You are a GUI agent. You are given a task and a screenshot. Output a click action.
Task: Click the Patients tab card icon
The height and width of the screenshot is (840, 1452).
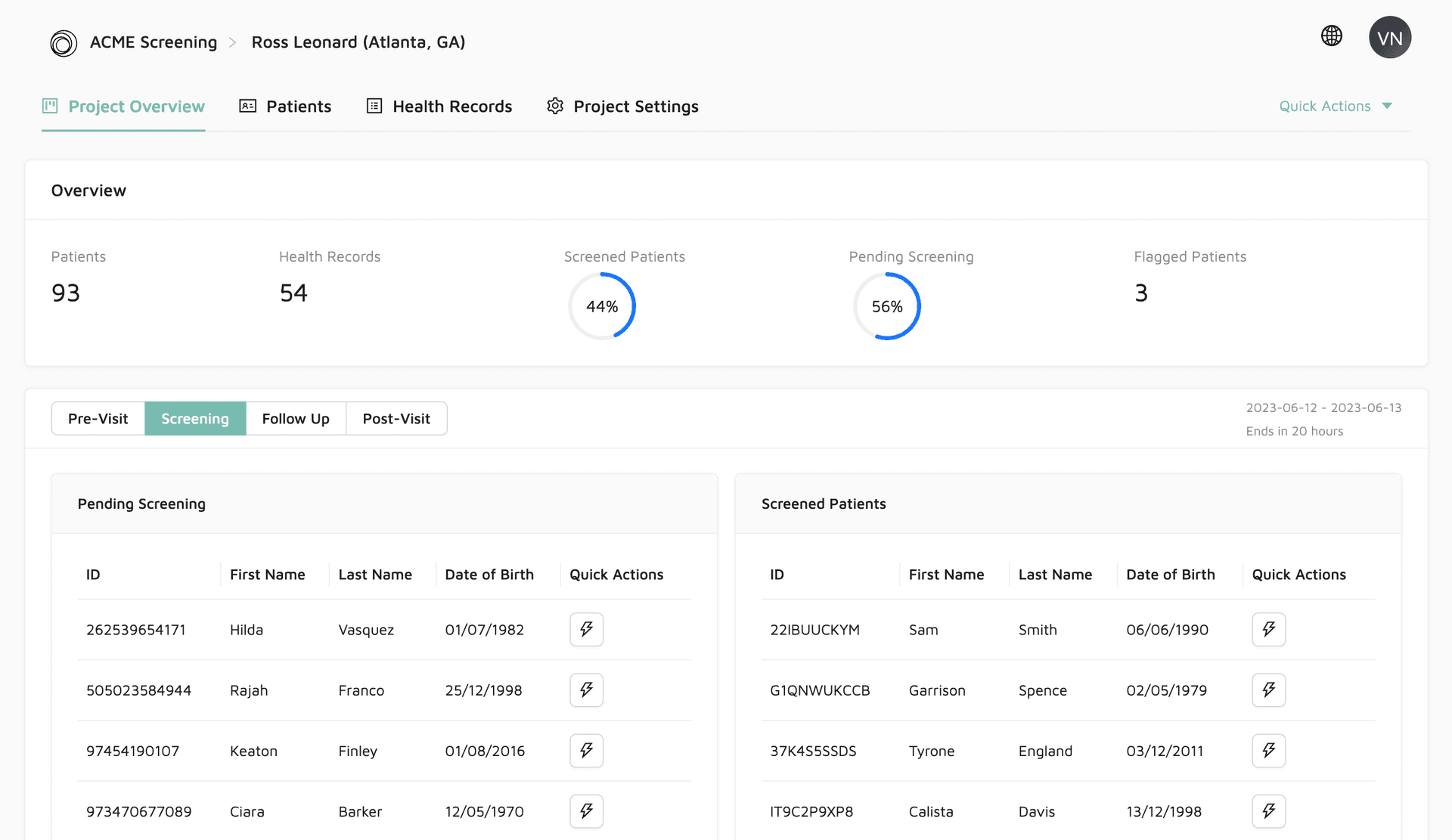[x=248, y=106]
